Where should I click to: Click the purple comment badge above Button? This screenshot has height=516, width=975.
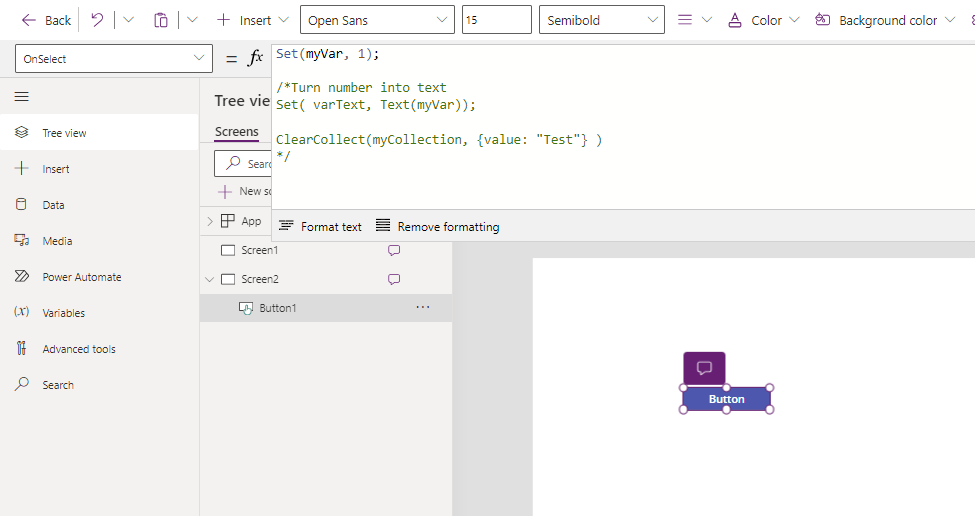[704, 368]
